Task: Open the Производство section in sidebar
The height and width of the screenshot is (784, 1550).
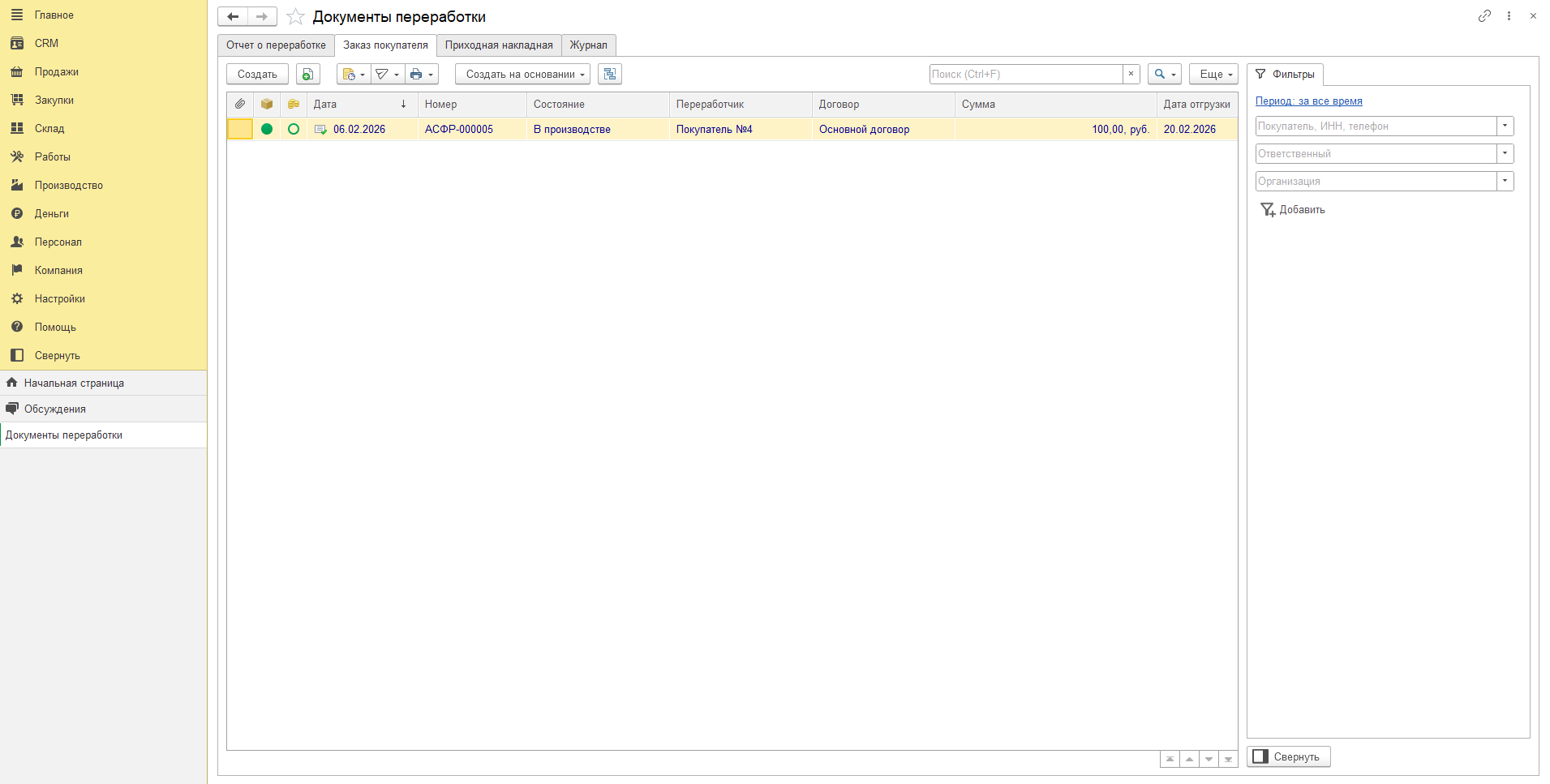Action: (x=69, y=185)
